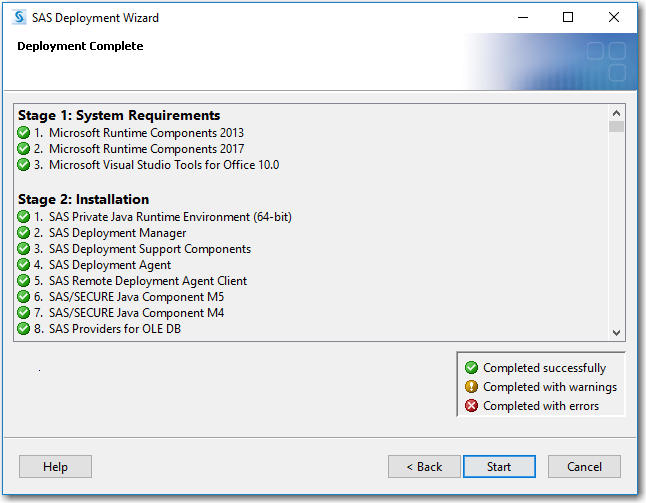Click green check beside Microsoft Runtime Components 2013
The image size is (646, 503).
click(24, 133)
